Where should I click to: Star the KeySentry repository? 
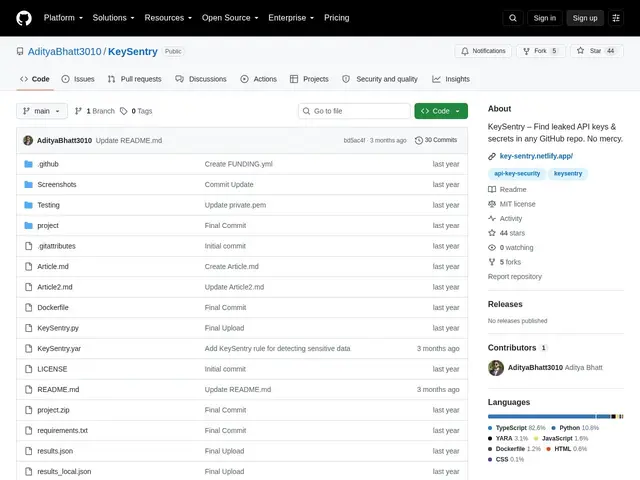(x=596, y=51)
